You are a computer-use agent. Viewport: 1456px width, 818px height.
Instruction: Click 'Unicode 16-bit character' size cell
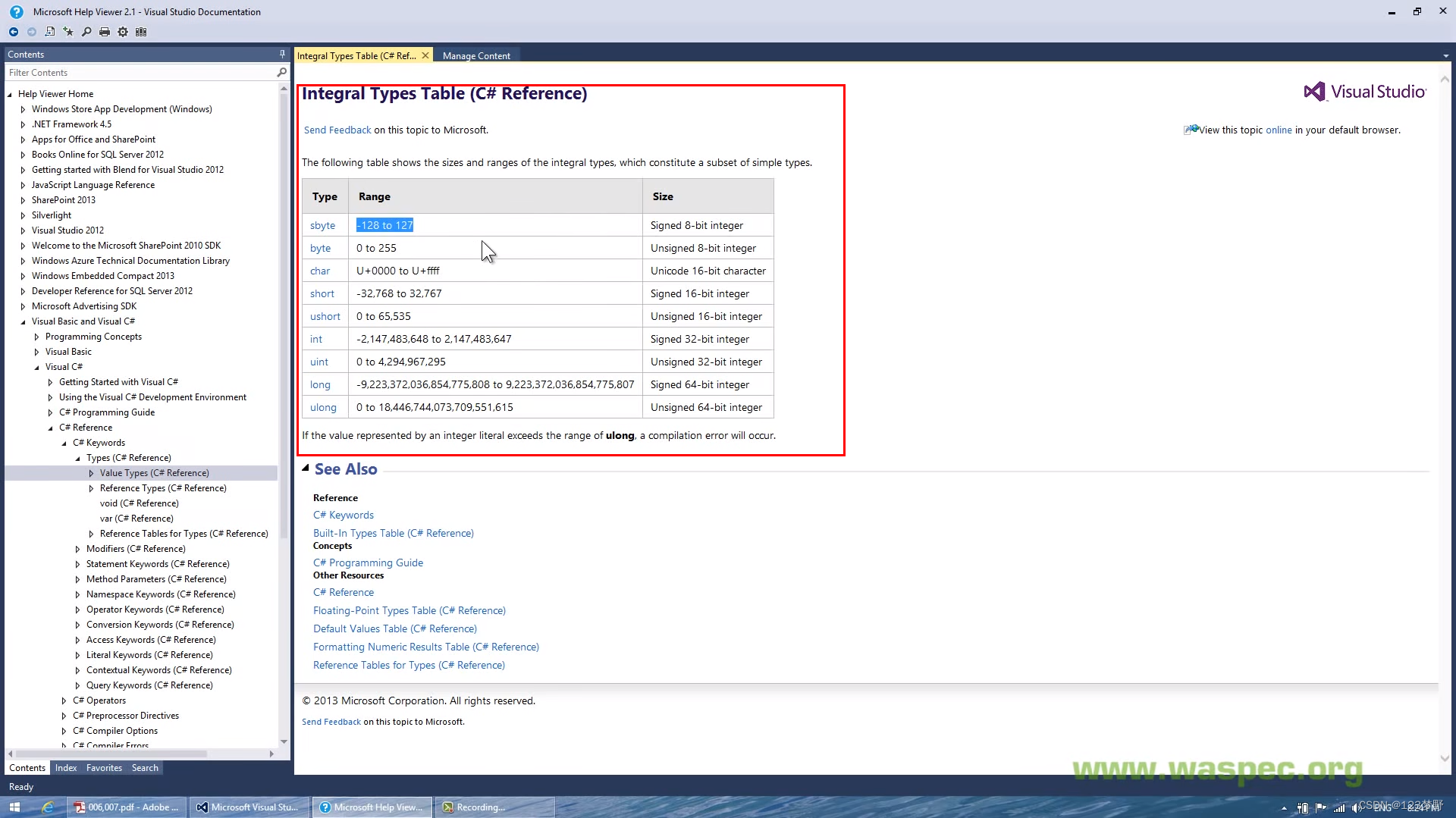[708, 271]
